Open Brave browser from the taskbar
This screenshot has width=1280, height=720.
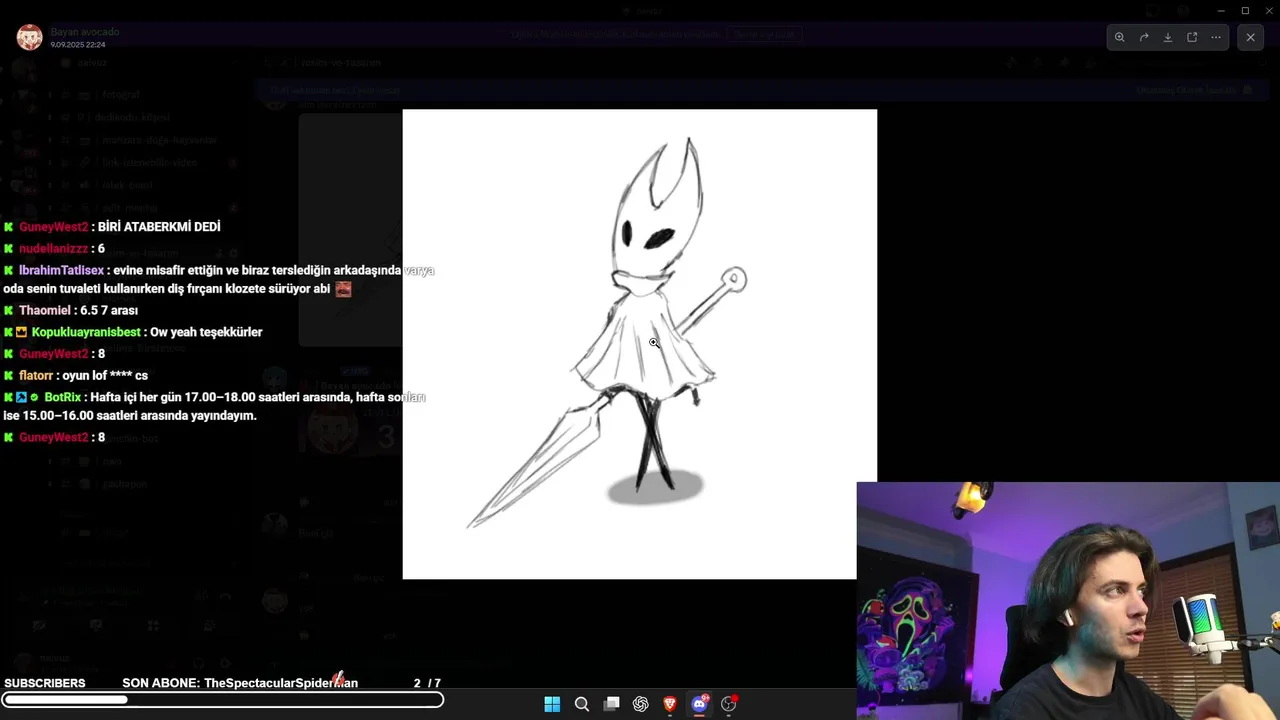point(670,704)
